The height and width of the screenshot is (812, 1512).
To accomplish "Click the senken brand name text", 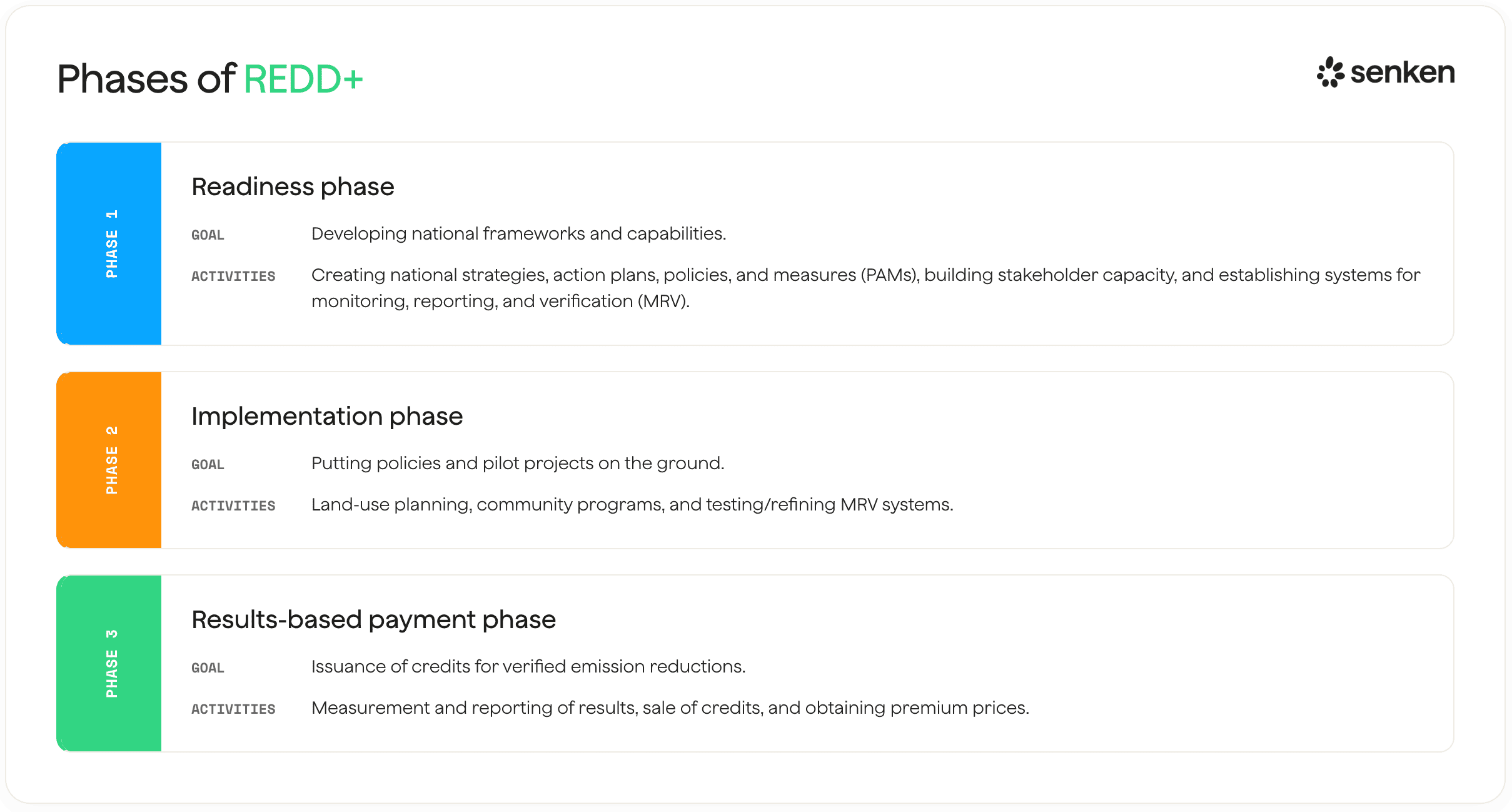I will click(x=1403, y=72).
